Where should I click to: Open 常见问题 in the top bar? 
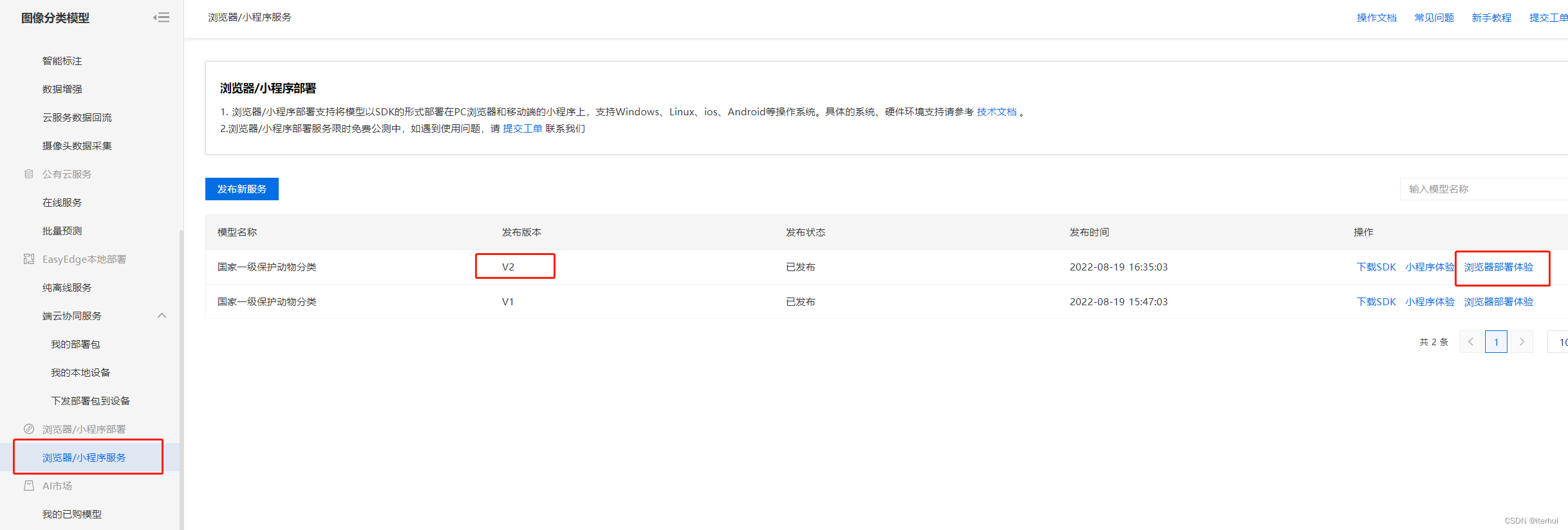(x=1434, y=17)
